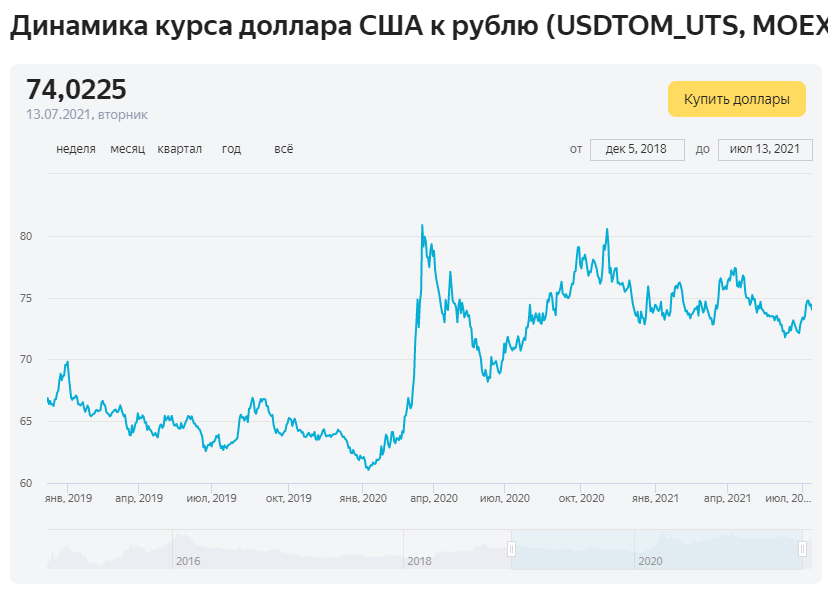Viewport: 828px width, 596px height.
Task: Open the end date field июл 13, 2021
Action: coord(765,149)
